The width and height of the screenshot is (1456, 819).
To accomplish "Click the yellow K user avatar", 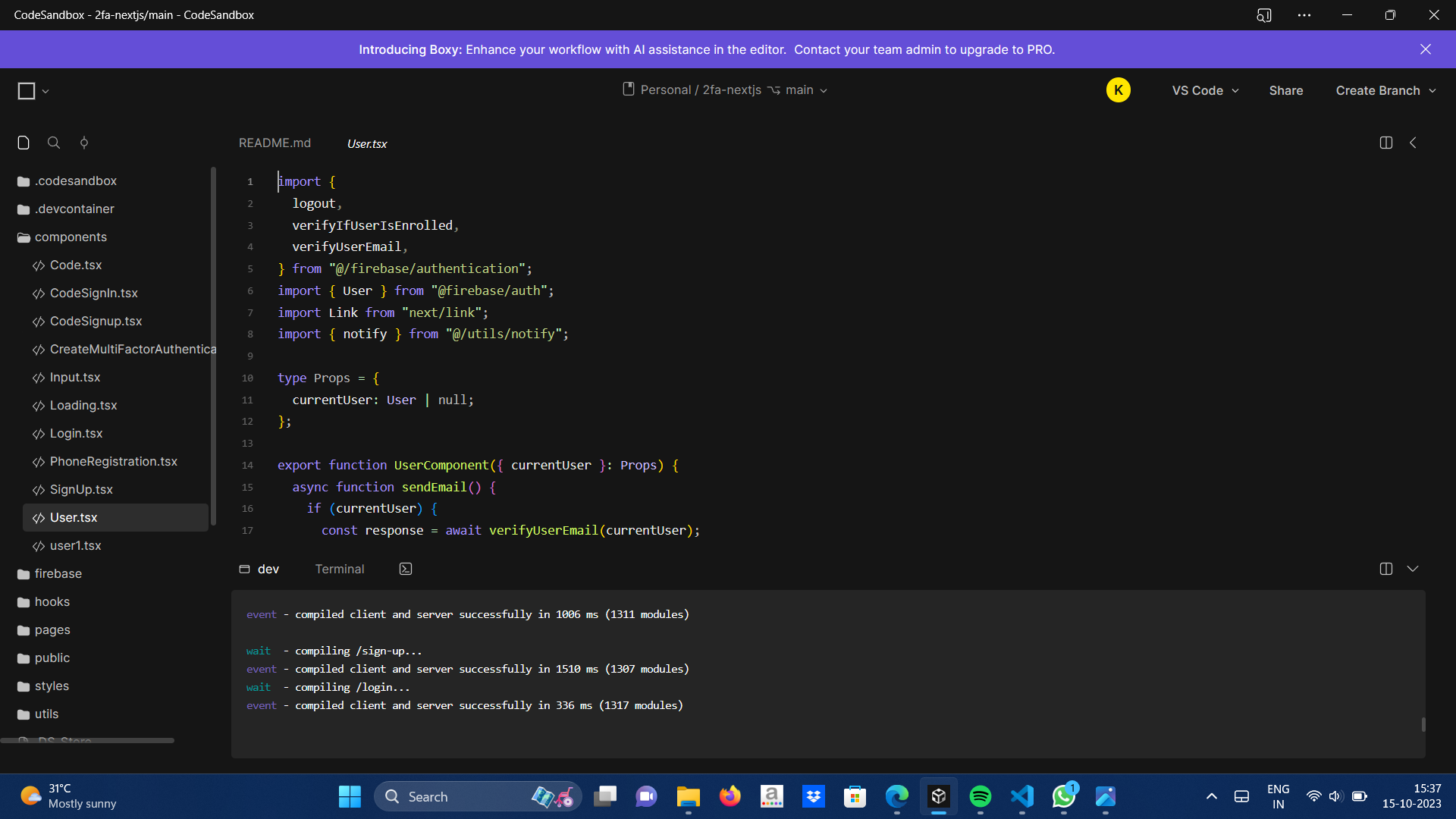I will (x=1118, y=90).
